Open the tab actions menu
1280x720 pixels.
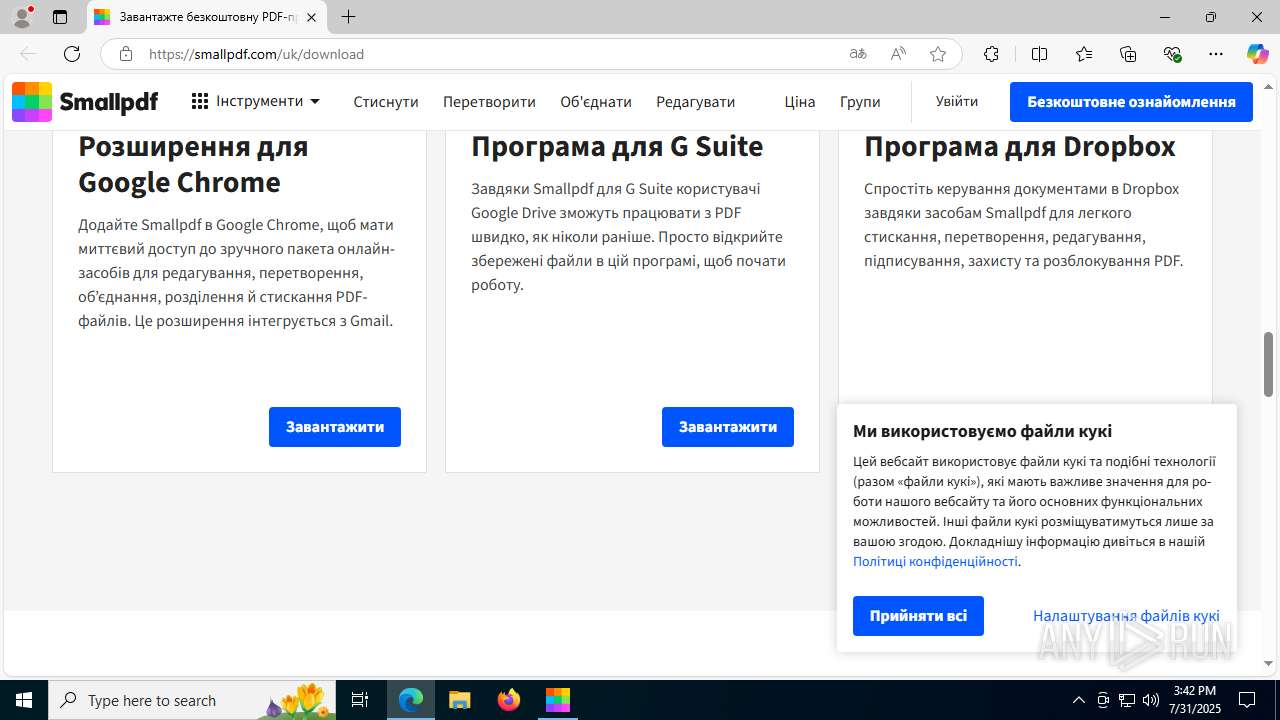(60, 17)
